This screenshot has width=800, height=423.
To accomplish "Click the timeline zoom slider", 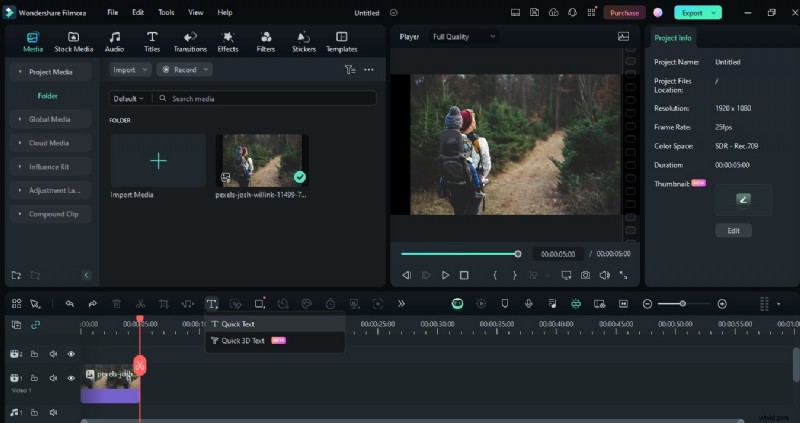I will click(x=684, y=303).
